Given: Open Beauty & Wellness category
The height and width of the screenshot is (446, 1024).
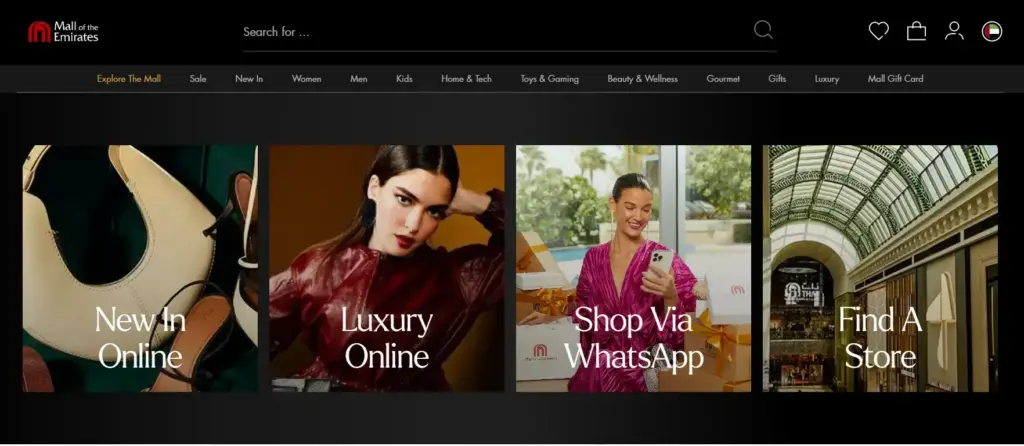Looking at the screenshot, I should click(x=642, y=79).
